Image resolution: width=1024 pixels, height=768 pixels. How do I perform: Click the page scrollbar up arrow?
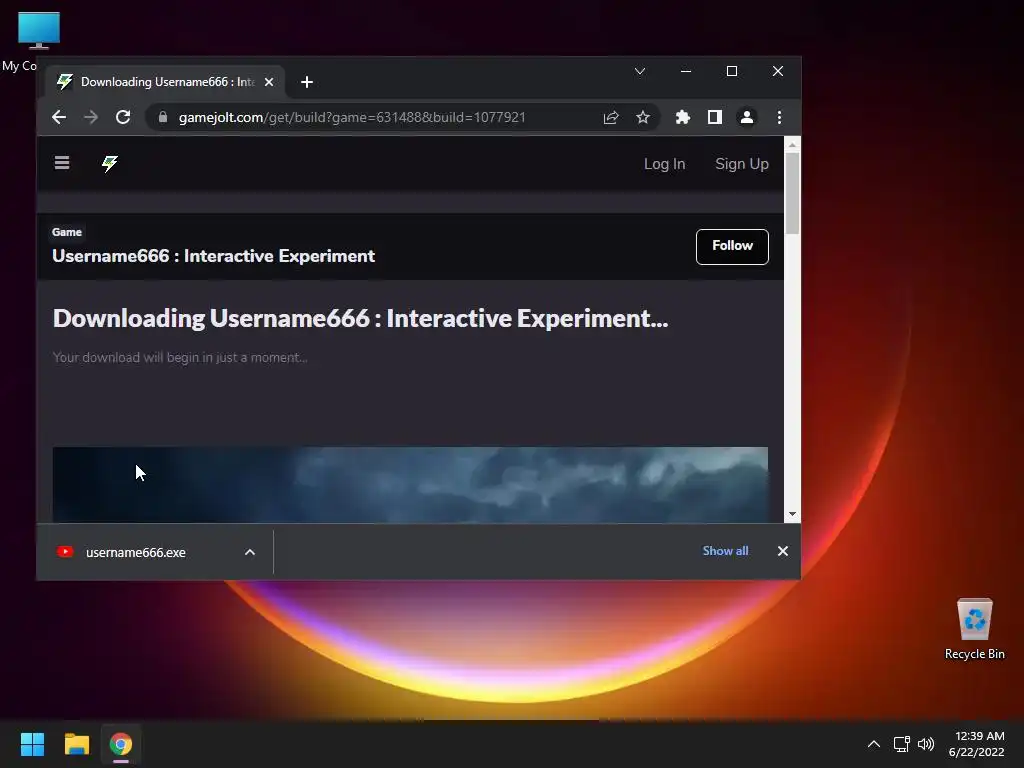pos(792,145)
